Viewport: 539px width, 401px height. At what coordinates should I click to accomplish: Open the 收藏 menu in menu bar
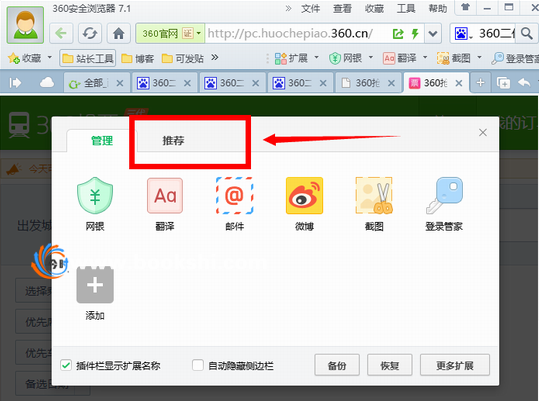(x=374, y=9)
